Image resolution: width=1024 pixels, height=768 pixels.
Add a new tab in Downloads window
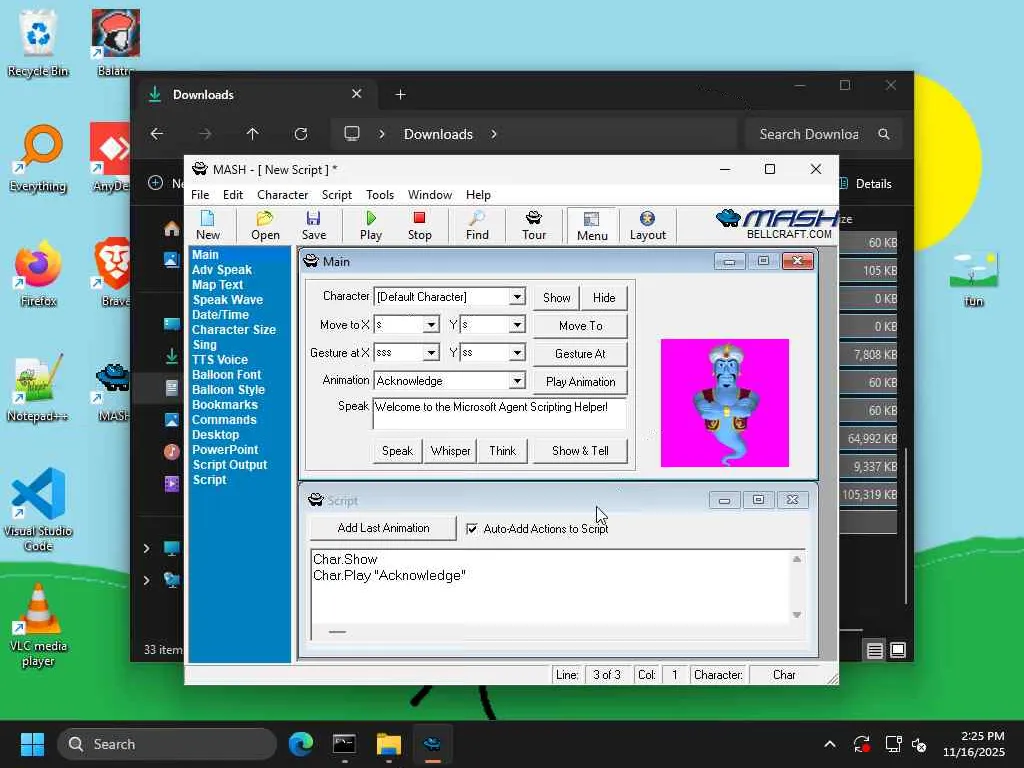(400, 95)
